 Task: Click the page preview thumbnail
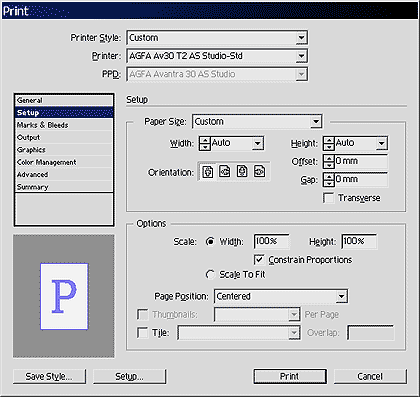pos(64,296)
